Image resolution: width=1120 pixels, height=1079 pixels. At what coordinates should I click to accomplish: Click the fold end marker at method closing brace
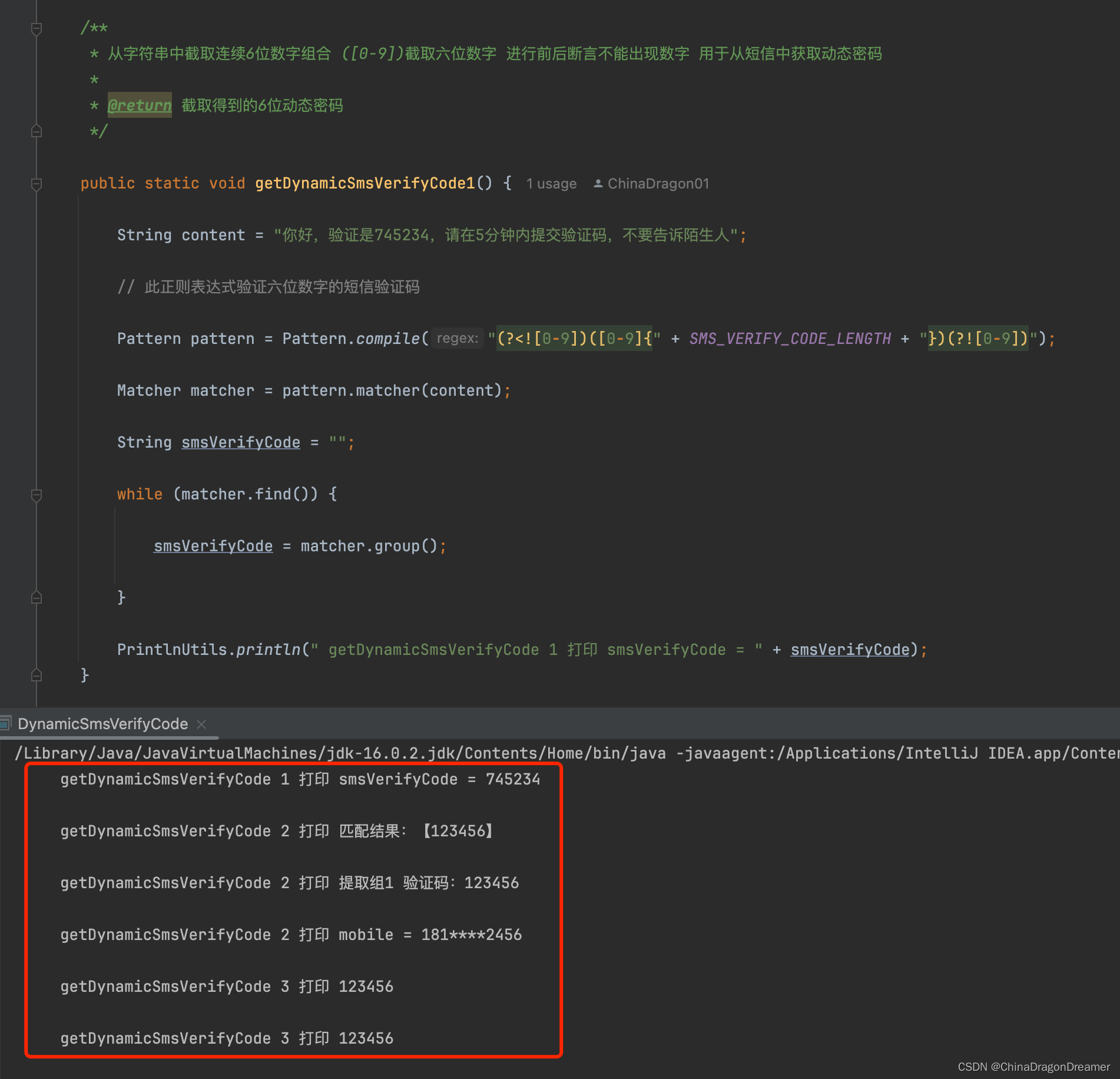(x=37, y=675)
